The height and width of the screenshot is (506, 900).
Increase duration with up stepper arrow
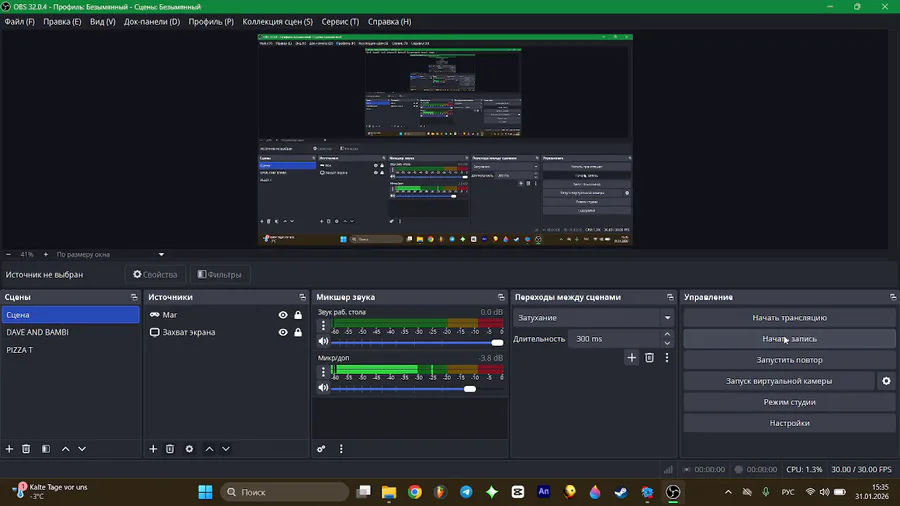pyautogui.click(x=667, y=334)
